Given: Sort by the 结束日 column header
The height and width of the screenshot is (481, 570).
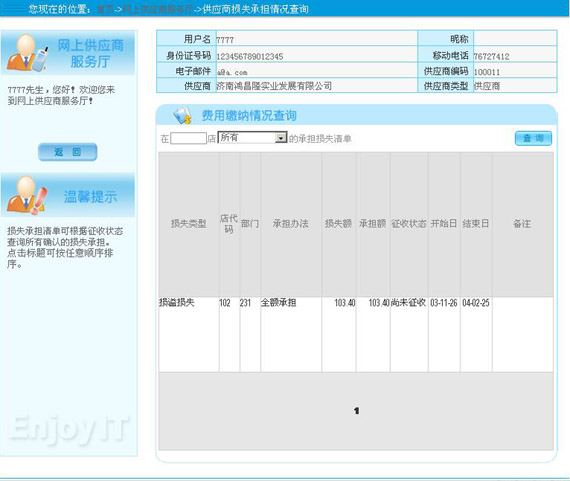Looking at the screenshot, I should [x=475, y=223].
